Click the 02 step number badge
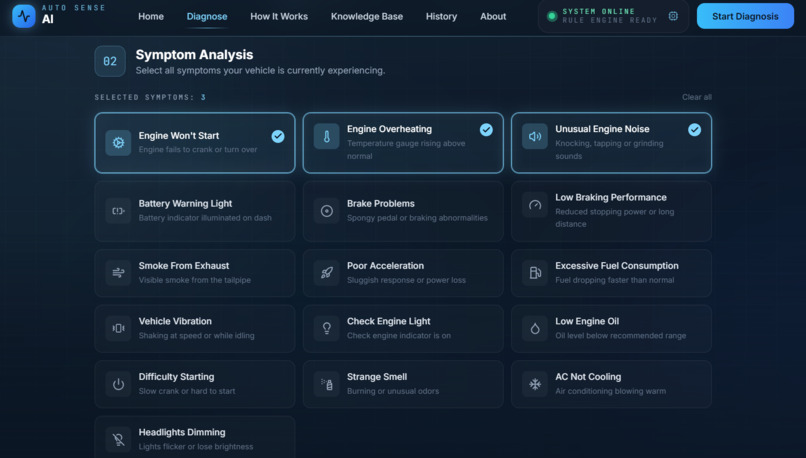806x458 pixels. click(110, 61)
